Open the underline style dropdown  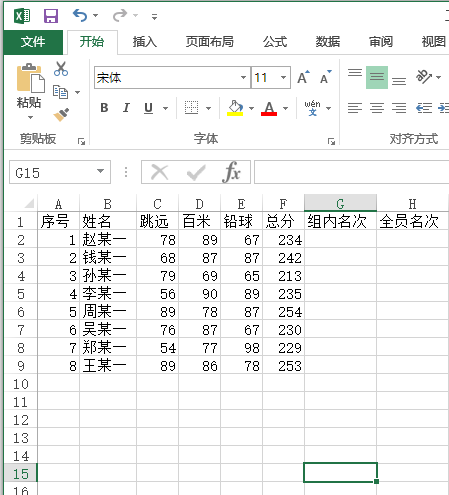tap(165, 108)
